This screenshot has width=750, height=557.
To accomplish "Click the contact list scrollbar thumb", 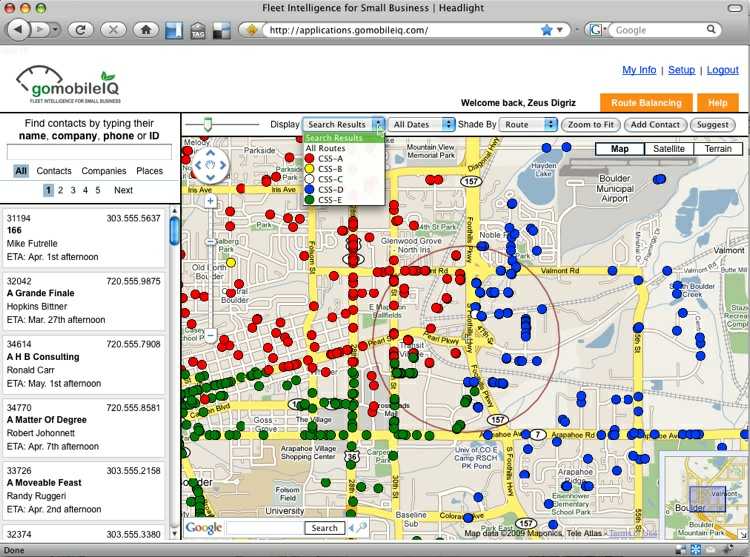I will [175, 230].
